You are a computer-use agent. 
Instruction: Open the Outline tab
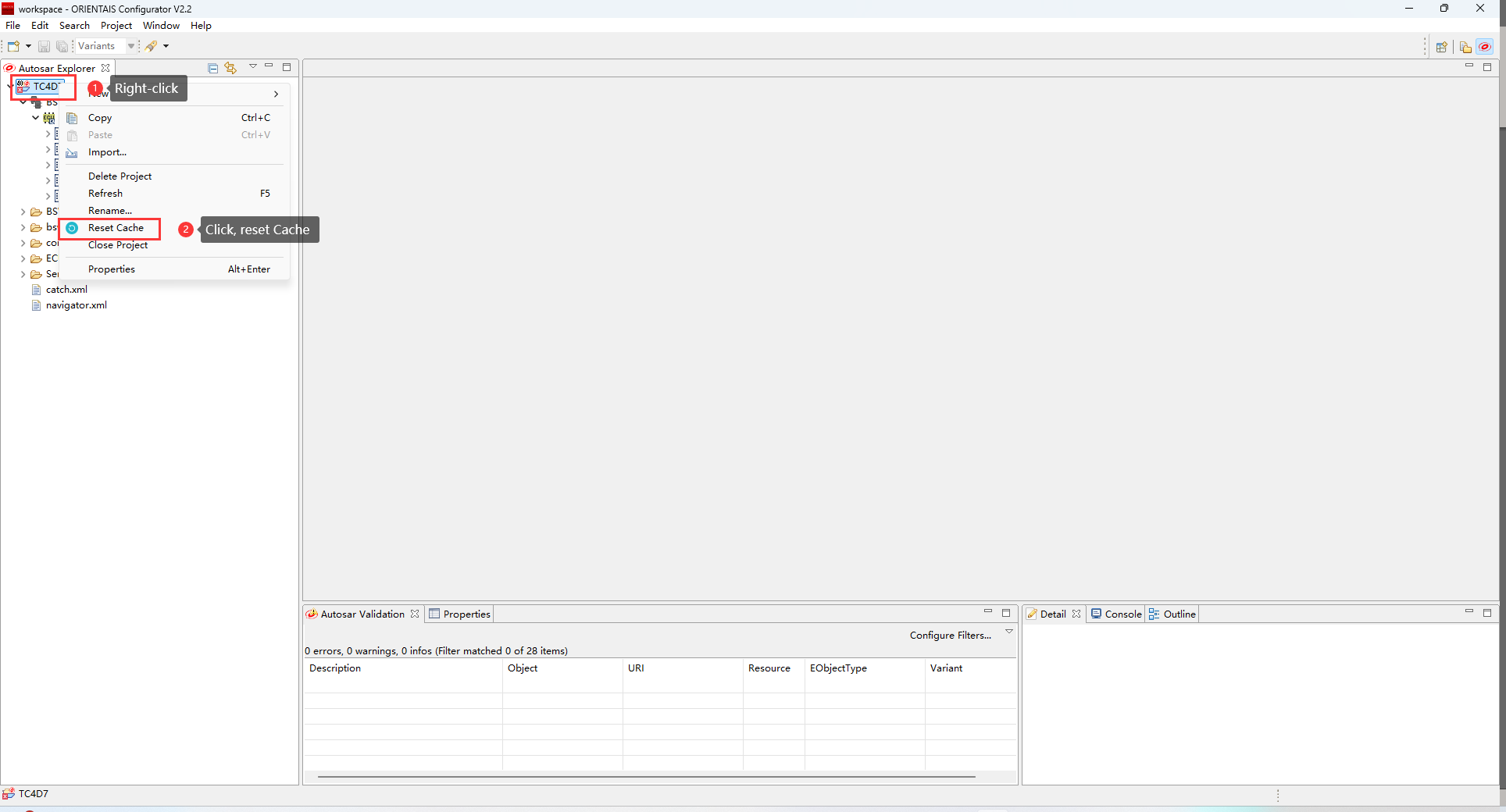pyautogui.click(x=1173, y=614)
